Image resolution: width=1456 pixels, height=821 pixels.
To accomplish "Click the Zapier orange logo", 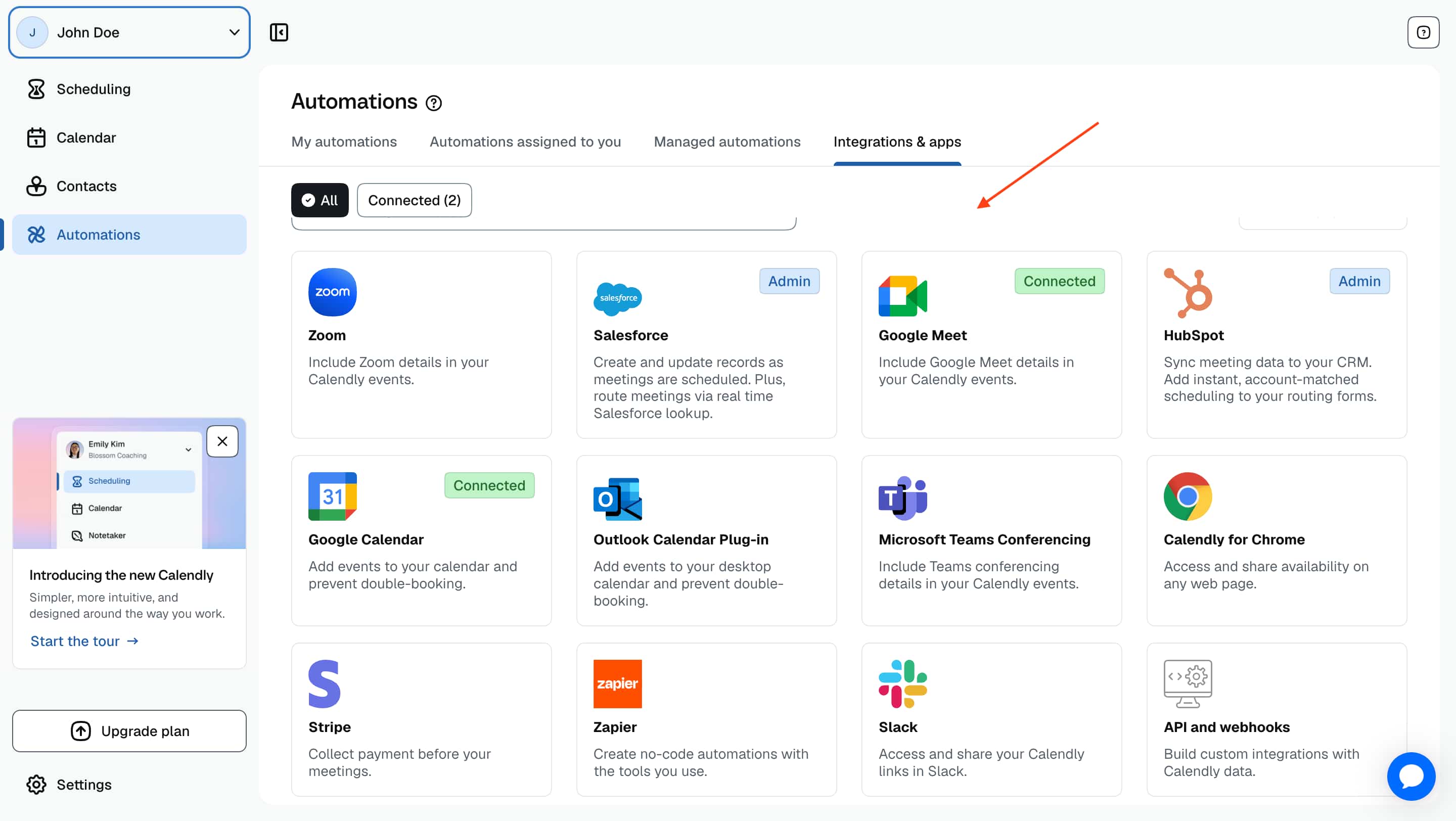I will tap(617, 683).
